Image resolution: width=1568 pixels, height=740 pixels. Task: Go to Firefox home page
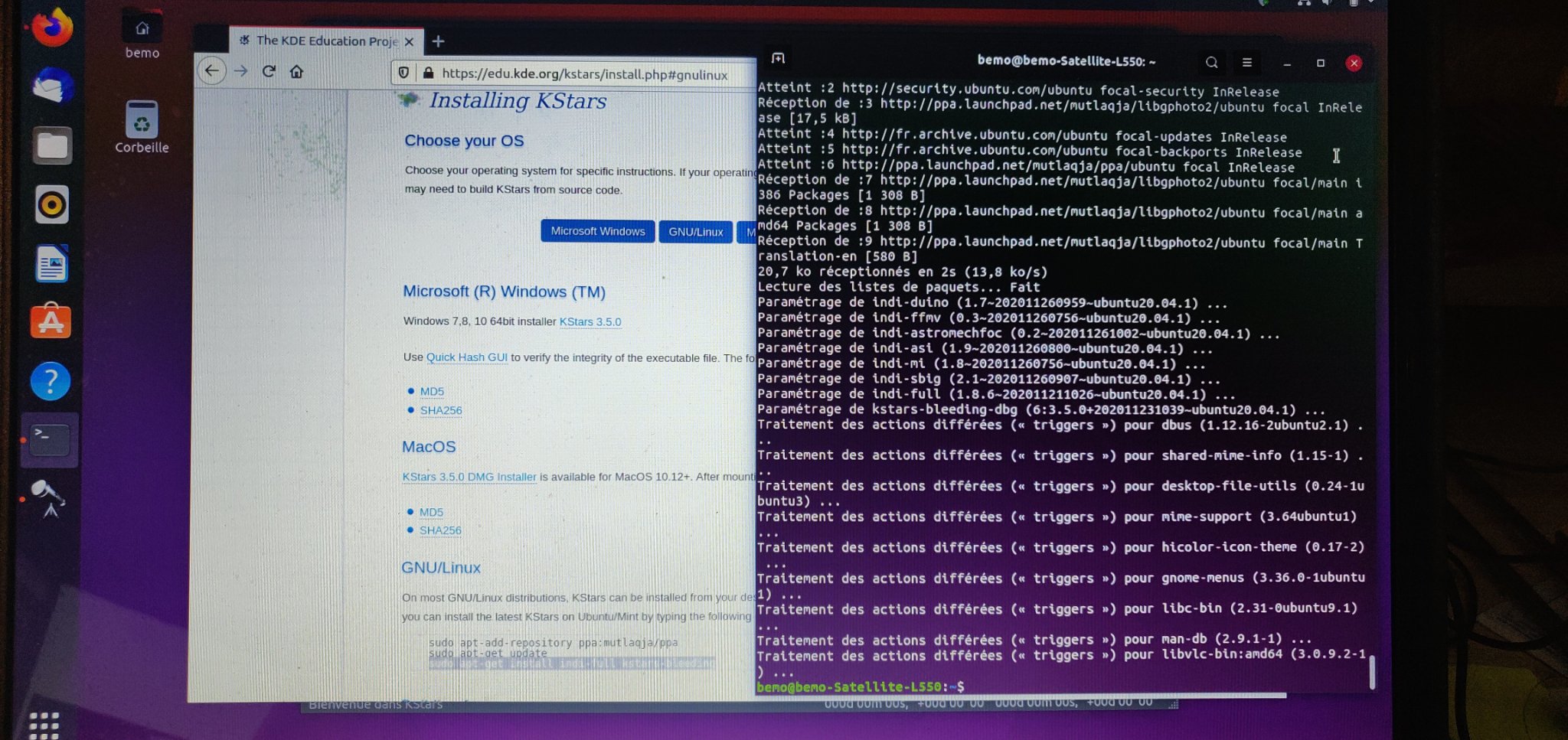[x=296, y=71]
